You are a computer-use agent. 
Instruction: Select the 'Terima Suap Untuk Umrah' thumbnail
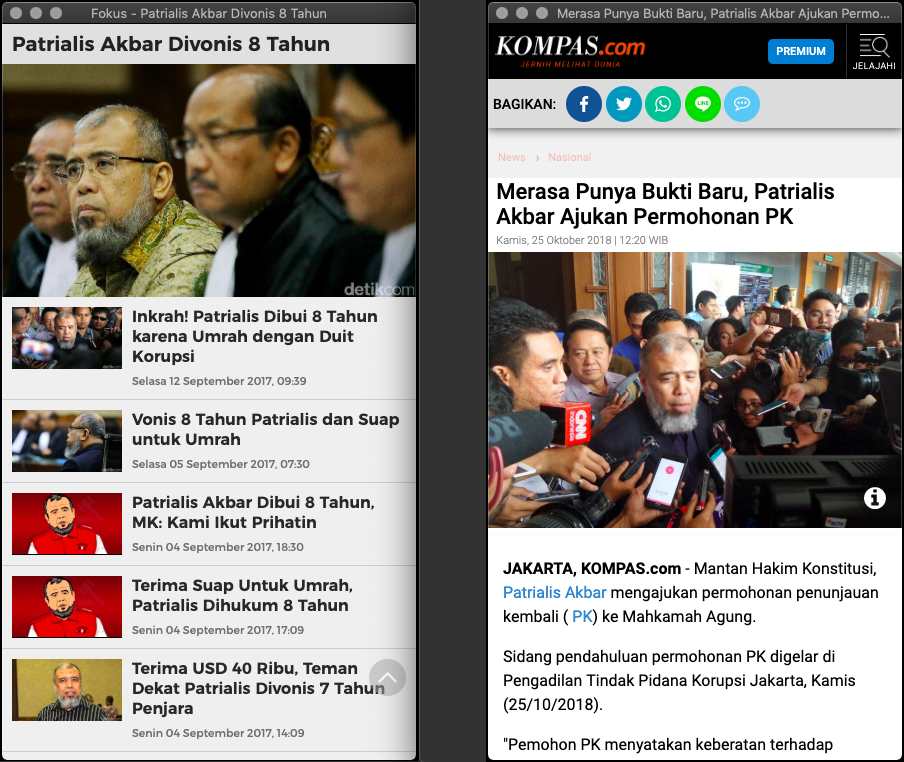[x=67, y=607]
